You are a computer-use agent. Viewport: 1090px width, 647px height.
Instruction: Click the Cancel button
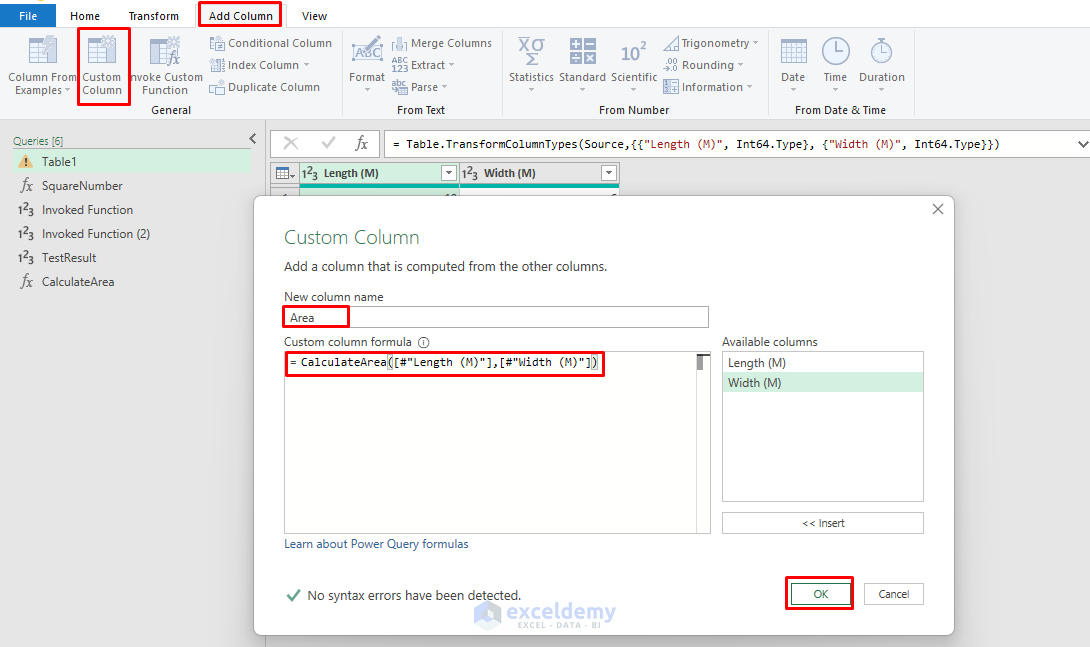894,594
